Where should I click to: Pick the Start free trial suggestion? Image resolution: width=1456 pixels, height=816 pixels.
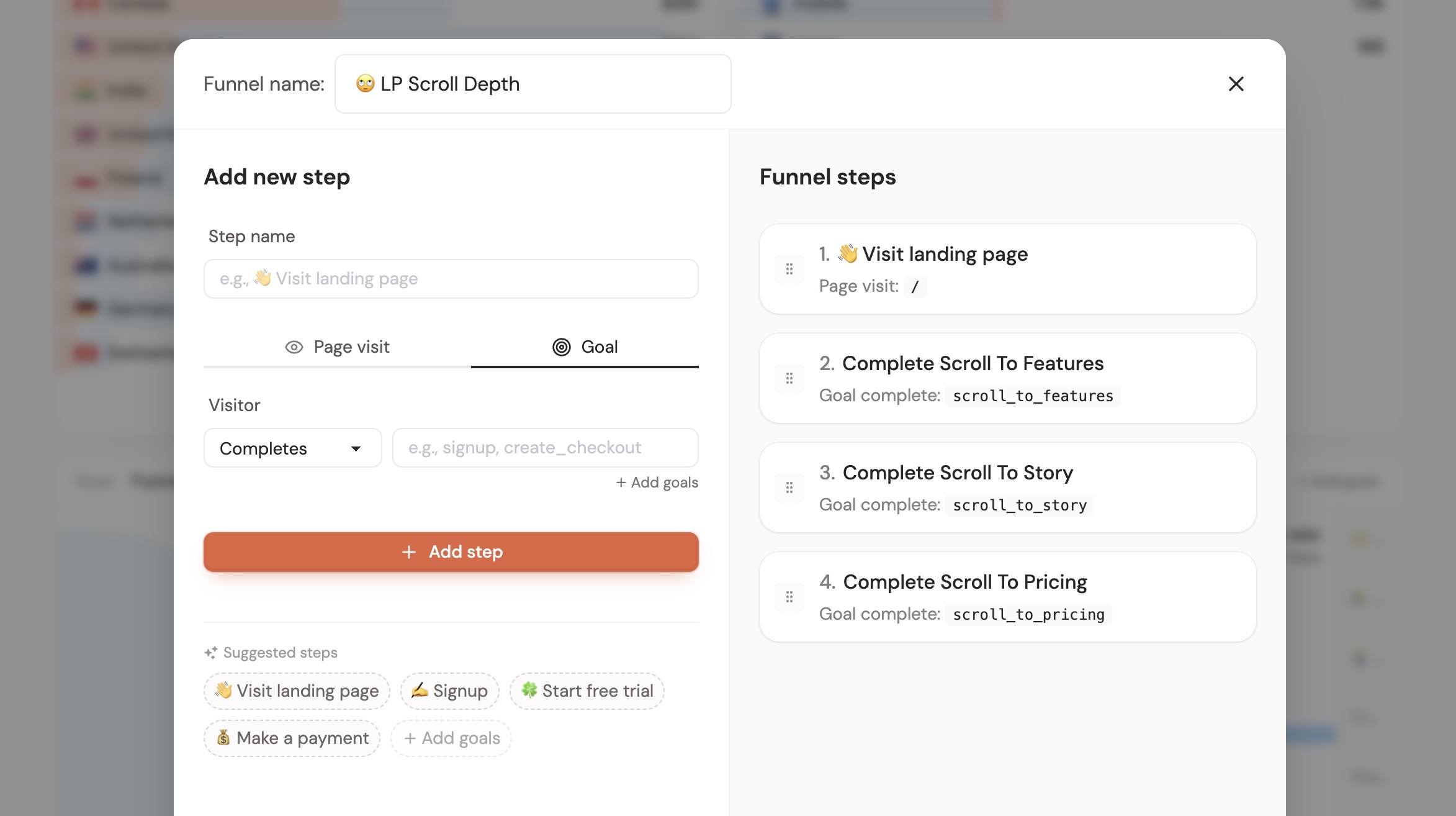(x=586, y=691)
